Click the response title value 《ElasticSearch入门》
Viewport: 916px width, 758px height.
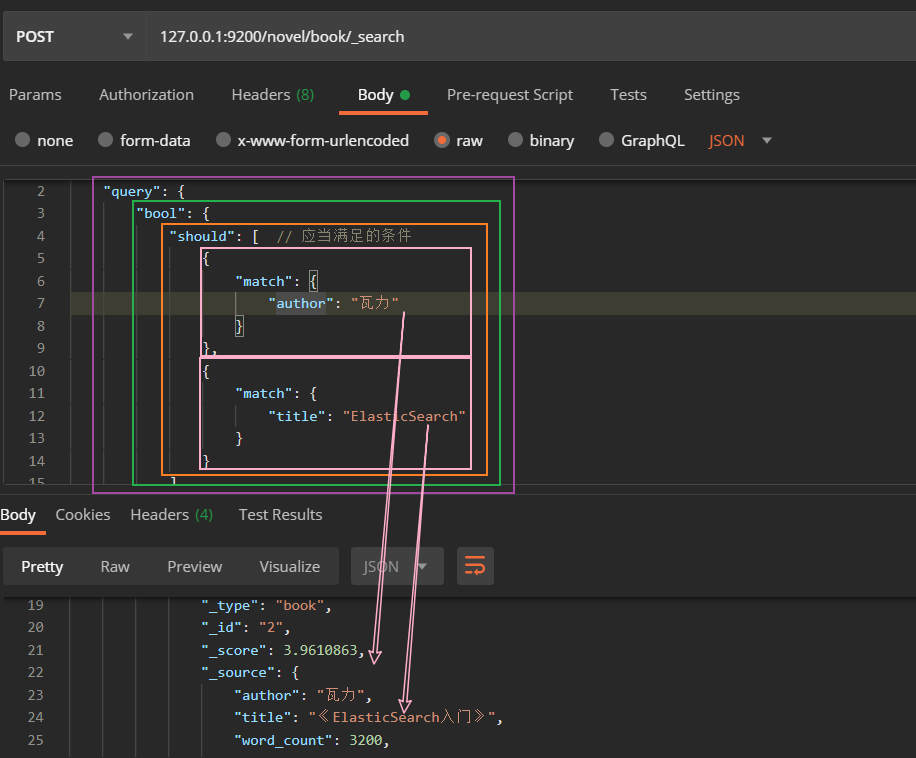[x=403, y=717]
